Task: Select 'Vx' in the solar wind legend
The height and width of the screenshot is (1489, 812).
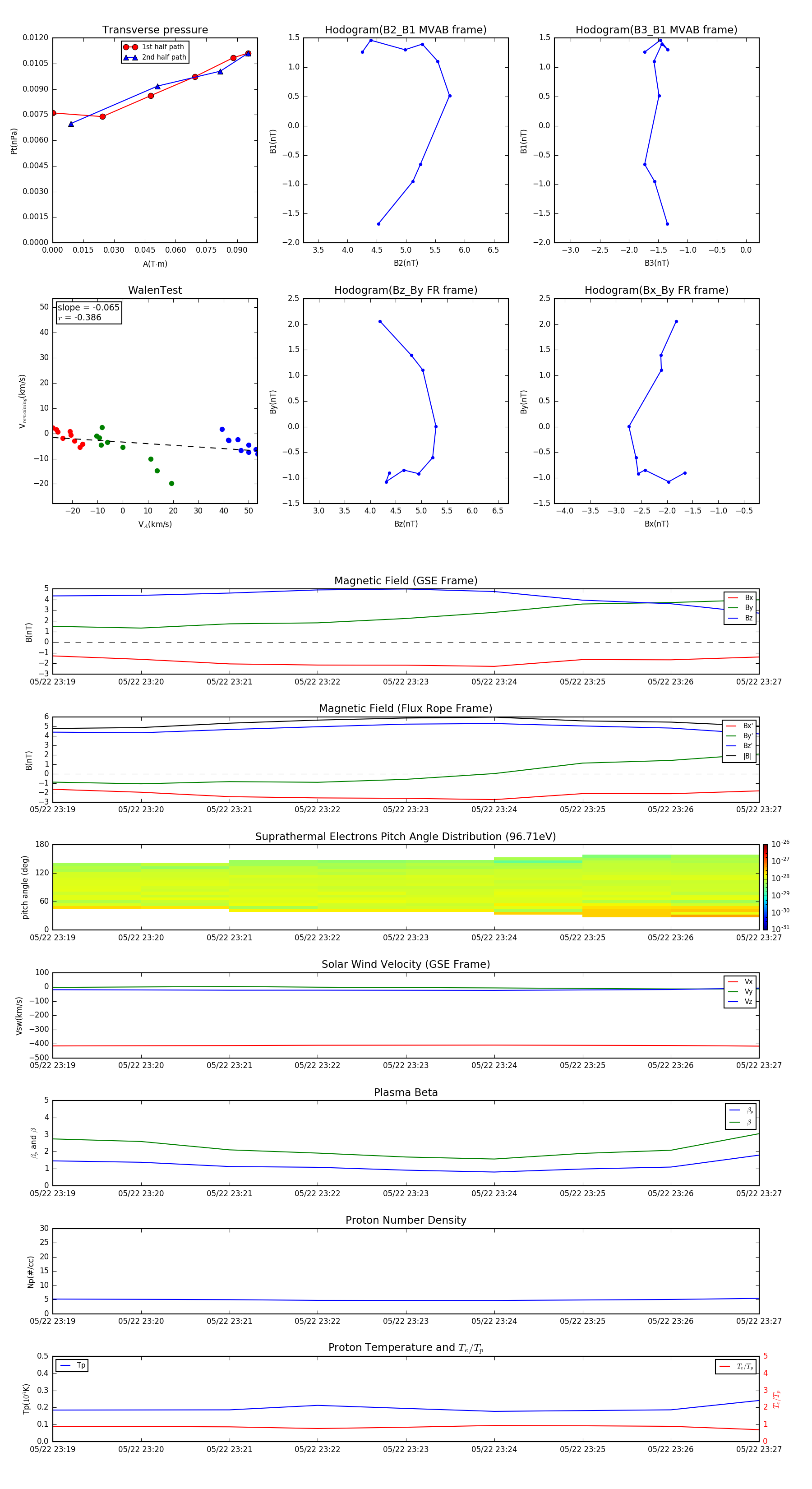Action: [740, 981]
